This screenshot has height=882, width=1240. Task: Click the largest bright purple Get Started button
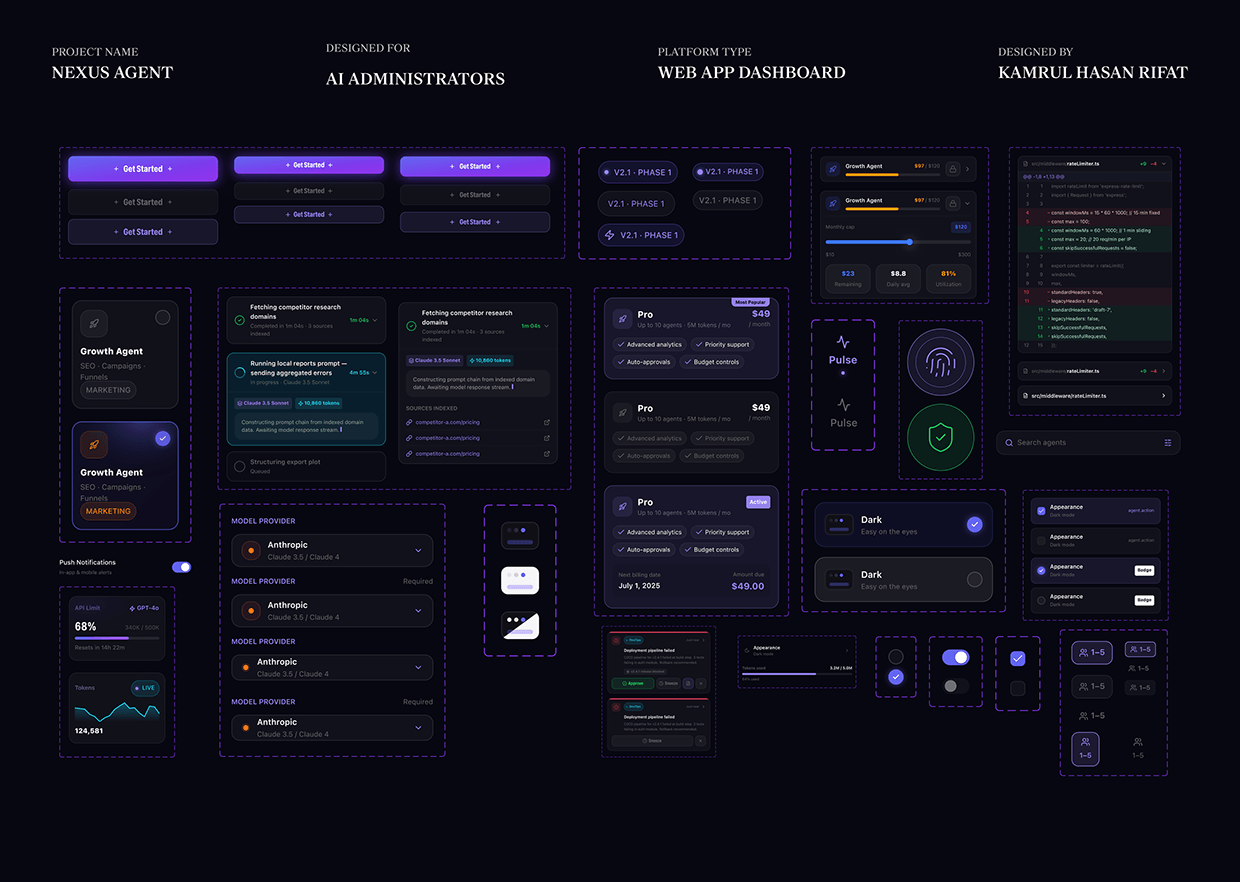pyautogui.click(x=143, y=169)
